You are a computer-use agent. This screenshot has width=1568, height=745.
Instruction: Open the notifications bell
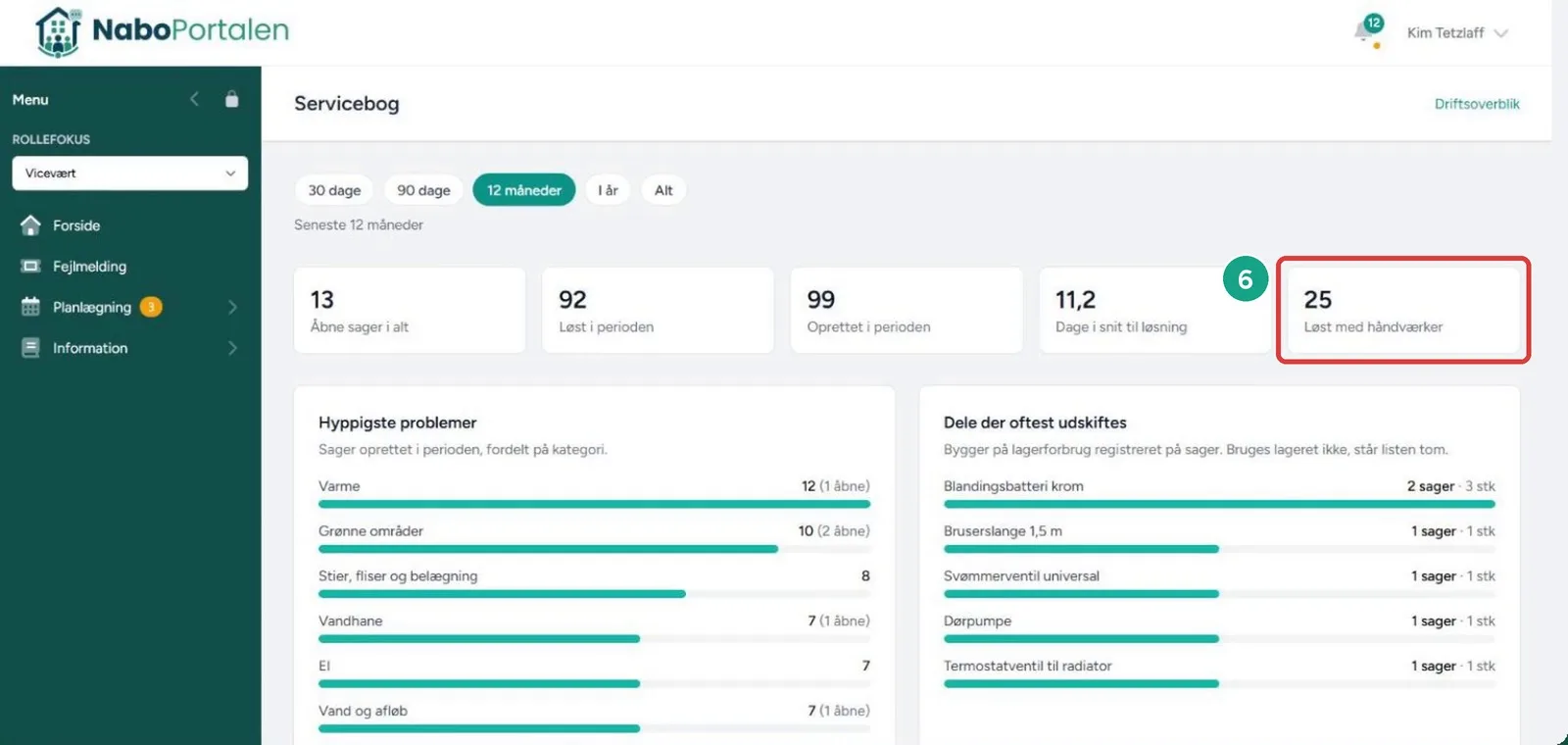[1366, 31]
